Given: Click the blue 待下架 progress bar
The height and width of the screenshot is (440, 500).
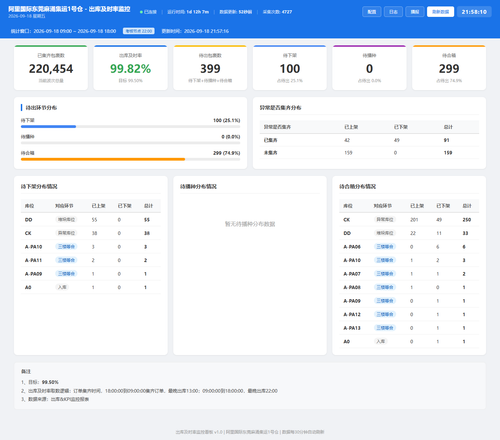Looking at the screenshot, I should pos(48,127).
